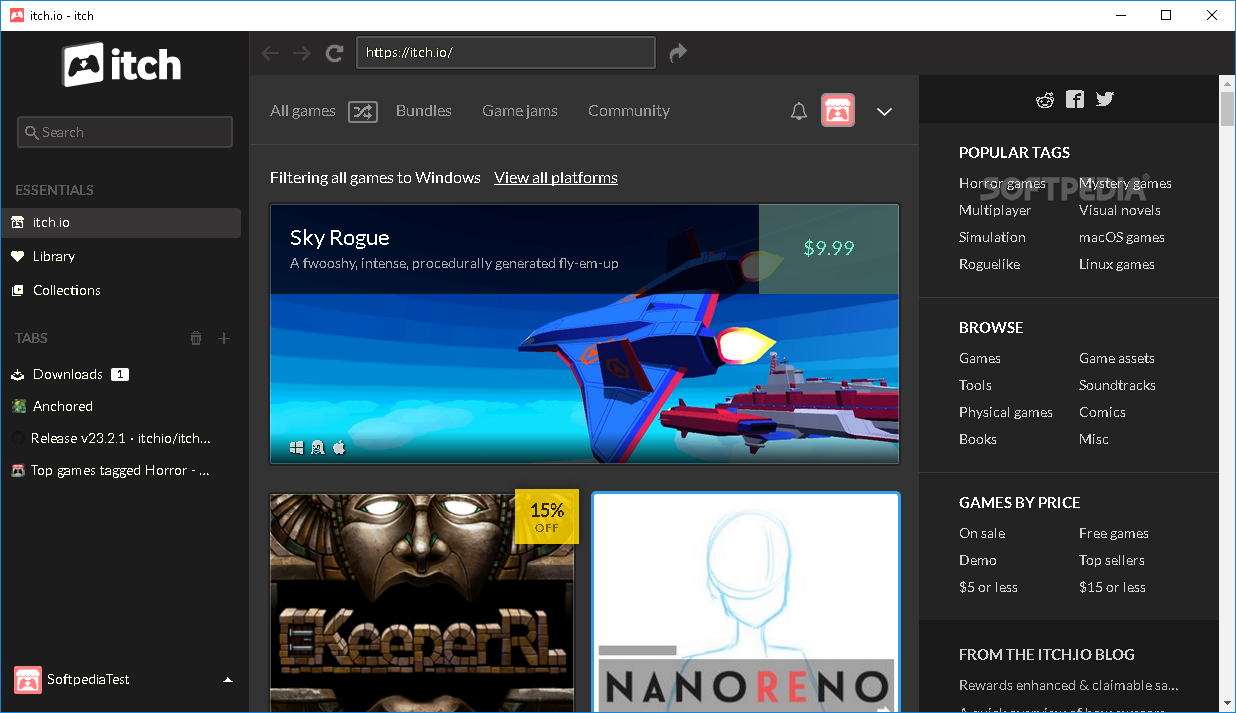Open the KeeperRL game thumbnail
Screen dimensions: 1236x713
click(422, 602)
